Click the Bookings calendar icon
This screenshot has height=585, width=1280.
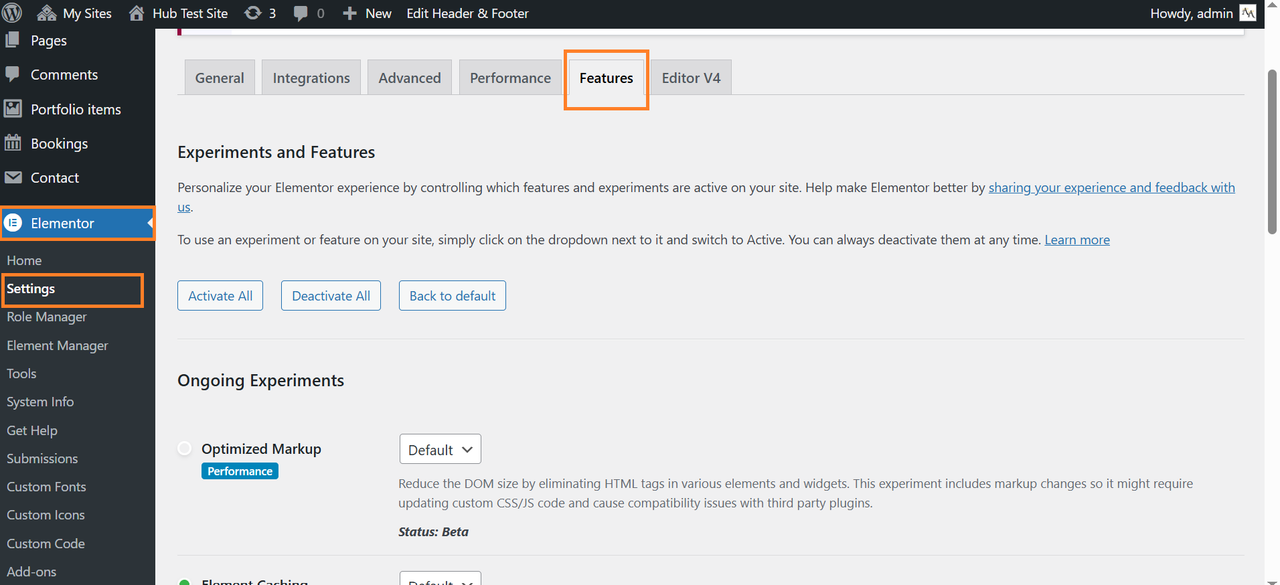point(13,143)
